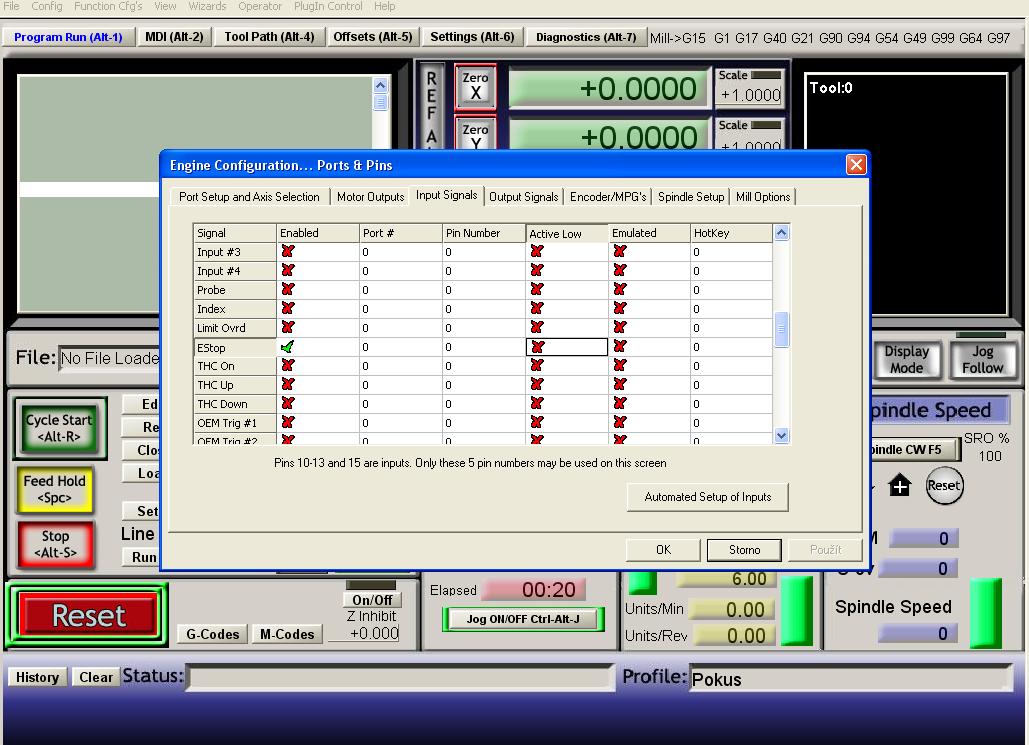1029x745 pixels.
Task: Click the green Cycle Start button
Action: (59, 428)
